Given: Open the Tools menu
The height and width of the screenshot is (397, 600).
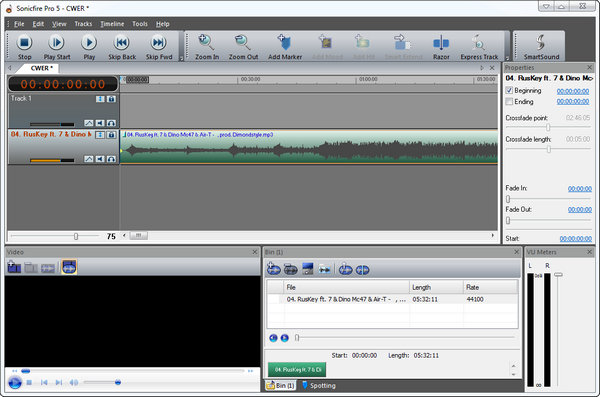Looking at the screenshot, I should coord(140,24).
